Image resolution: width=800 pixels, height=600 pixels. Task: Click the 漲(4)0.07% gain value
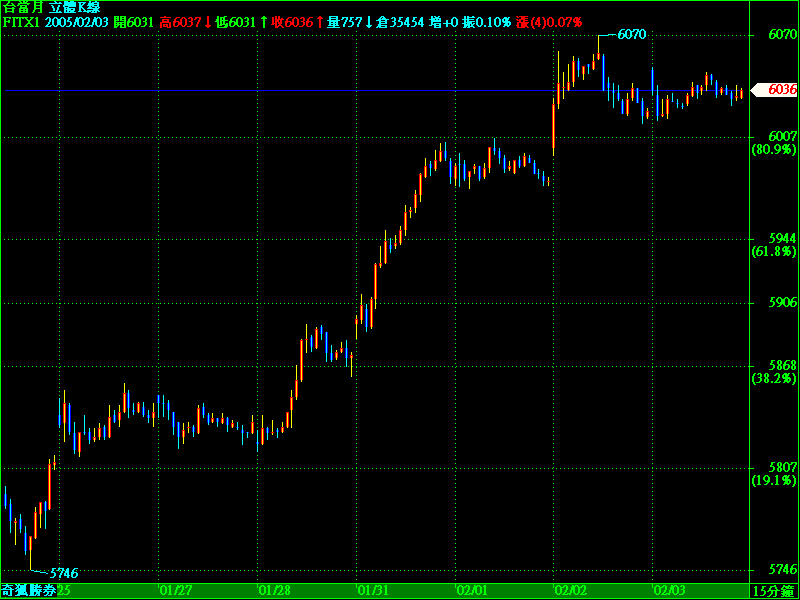pyautogui.click(x=549, y=22)
